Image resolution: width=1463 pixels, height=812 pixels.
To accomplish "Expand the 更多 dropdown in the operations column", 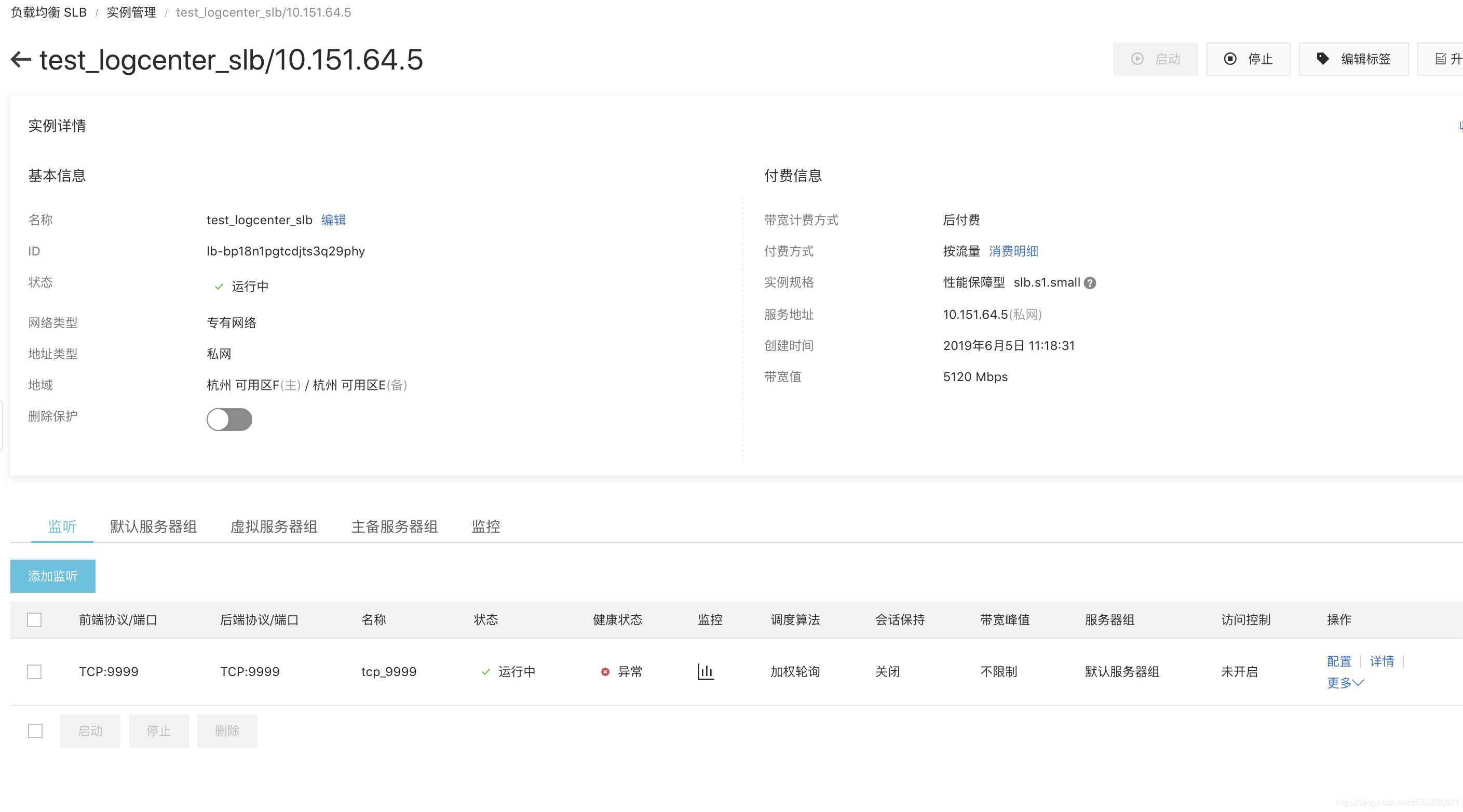I will coord(1344,683).
